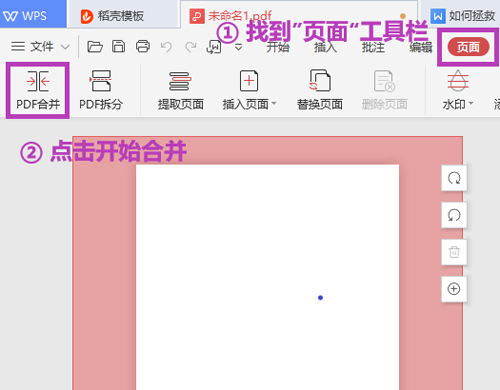500x390 pixels.
Task: Select the white page thumbnail
Action: pyautogui.click(x=267, y=277)
